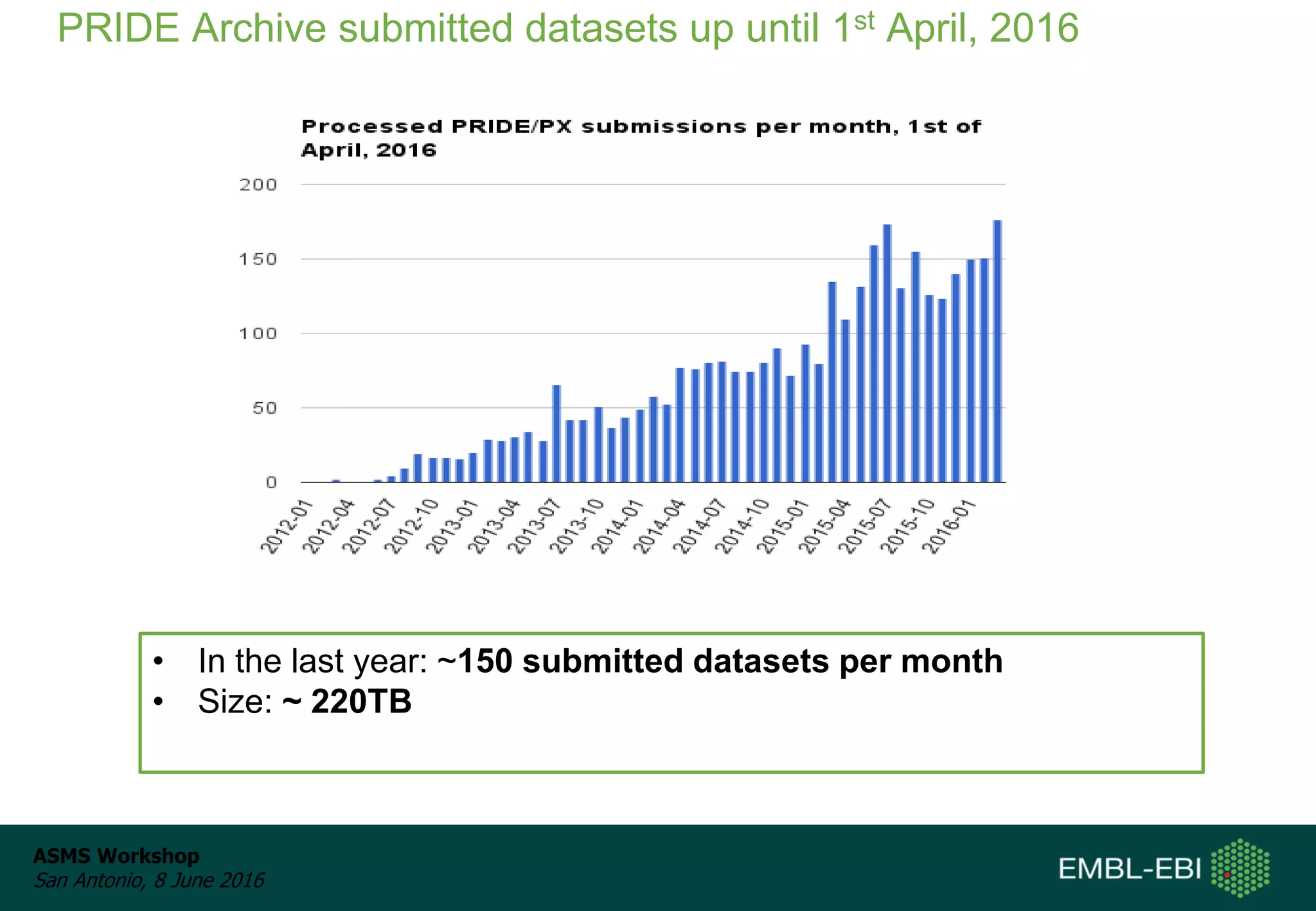The image size is (1316, 911).
Task: Click the x-axis label '2013-07'
Action: click(x=535, y=526)
